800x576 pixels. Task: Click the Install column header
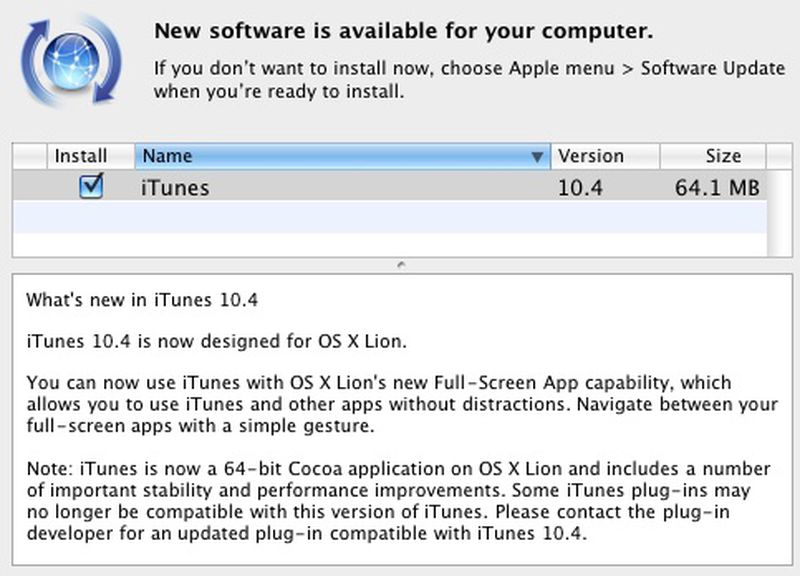point(80,156)
